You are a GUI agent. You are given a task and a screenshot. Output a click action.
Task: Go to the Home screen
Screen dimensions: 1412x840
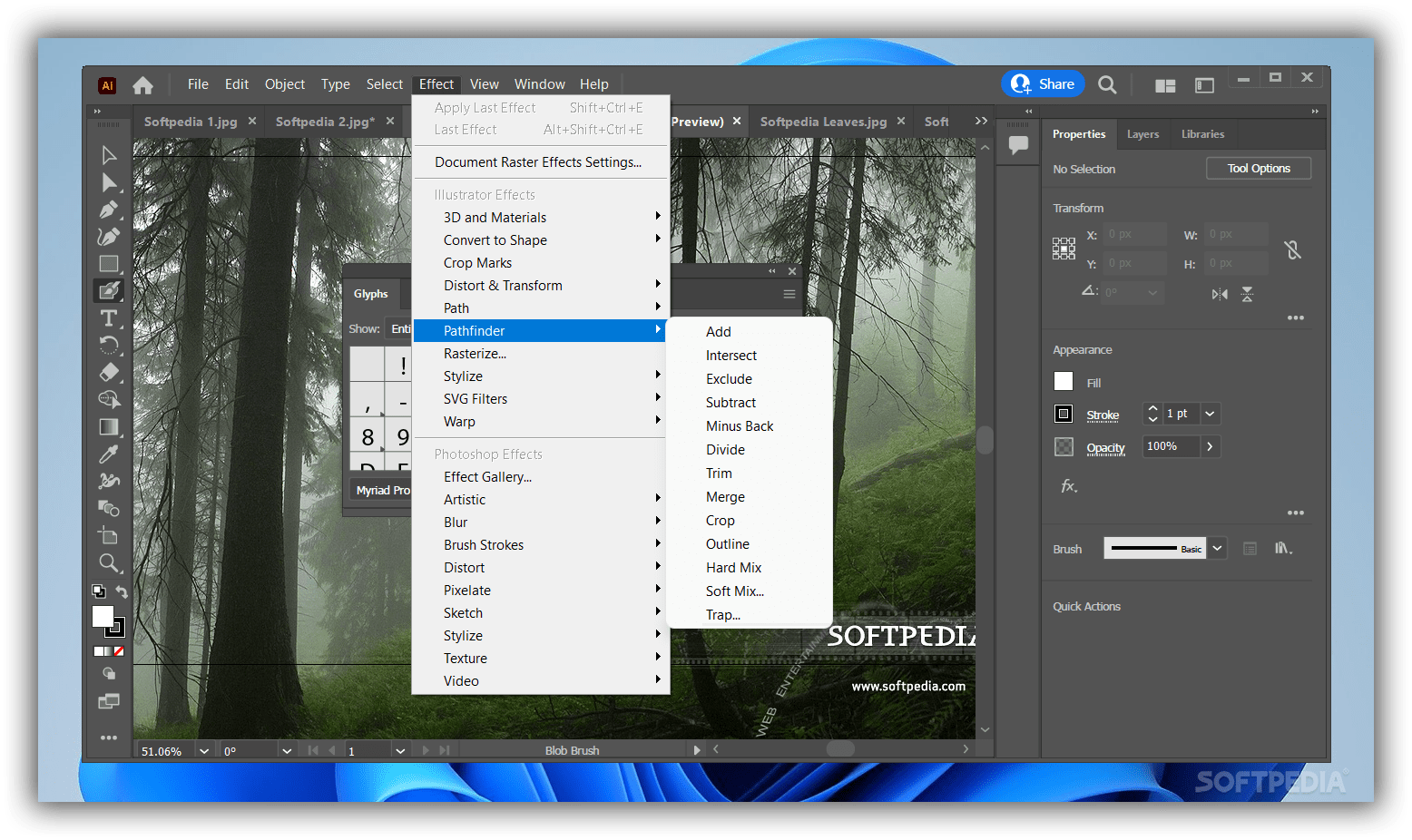tap(142, 85)
